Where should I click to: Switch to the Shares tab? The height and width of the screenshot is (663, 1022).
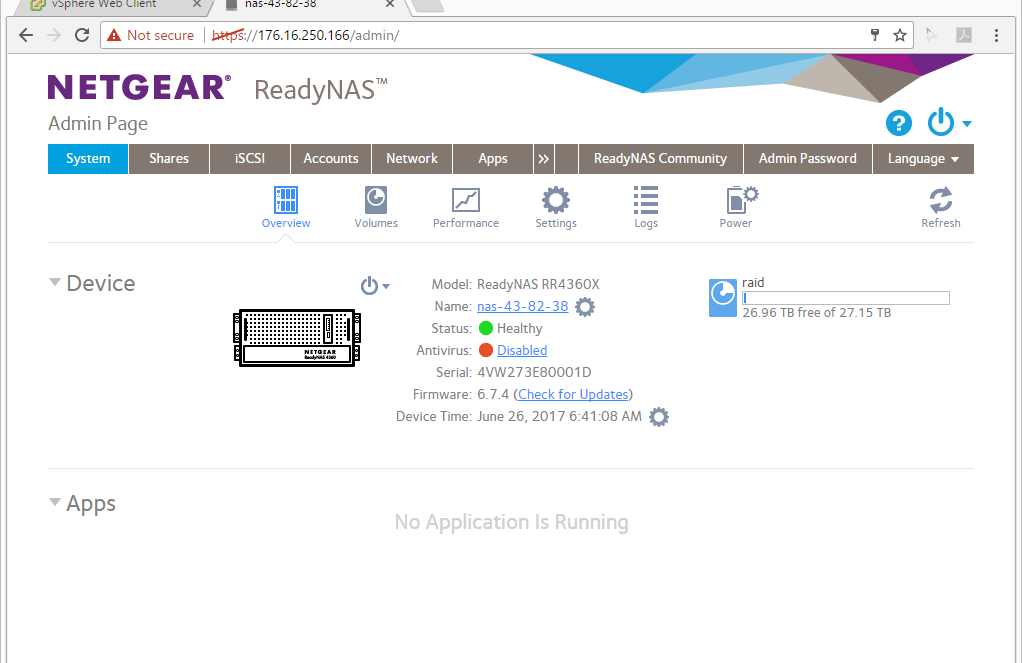point(169,159)
